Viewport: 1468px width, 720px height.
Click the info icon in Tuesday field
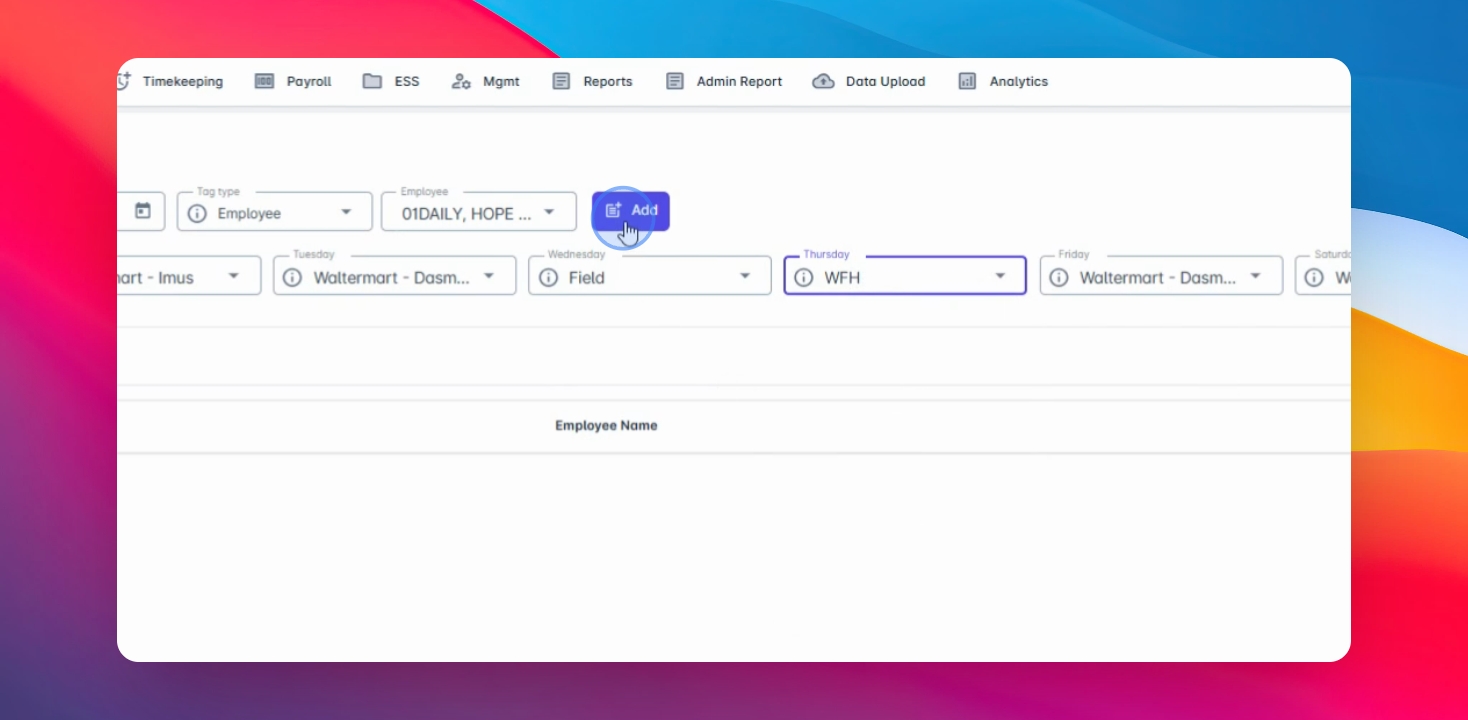click(x=292, y=278)
